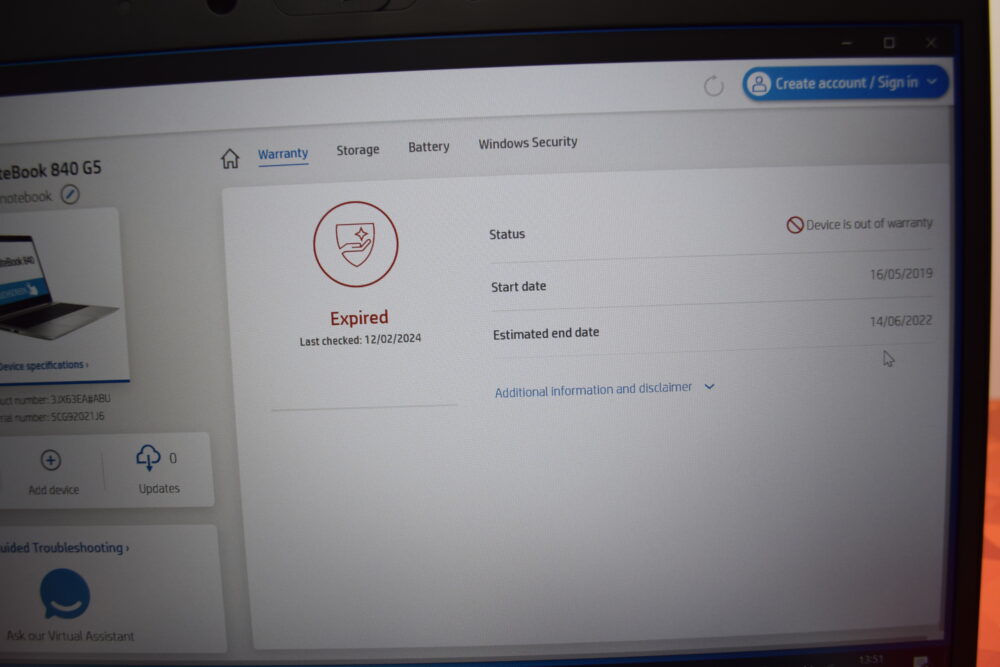Viewport: 1000px width, 667px height.
Task: Click Last checked: 12/02/2024 text
Action: (x=360, y=339)
